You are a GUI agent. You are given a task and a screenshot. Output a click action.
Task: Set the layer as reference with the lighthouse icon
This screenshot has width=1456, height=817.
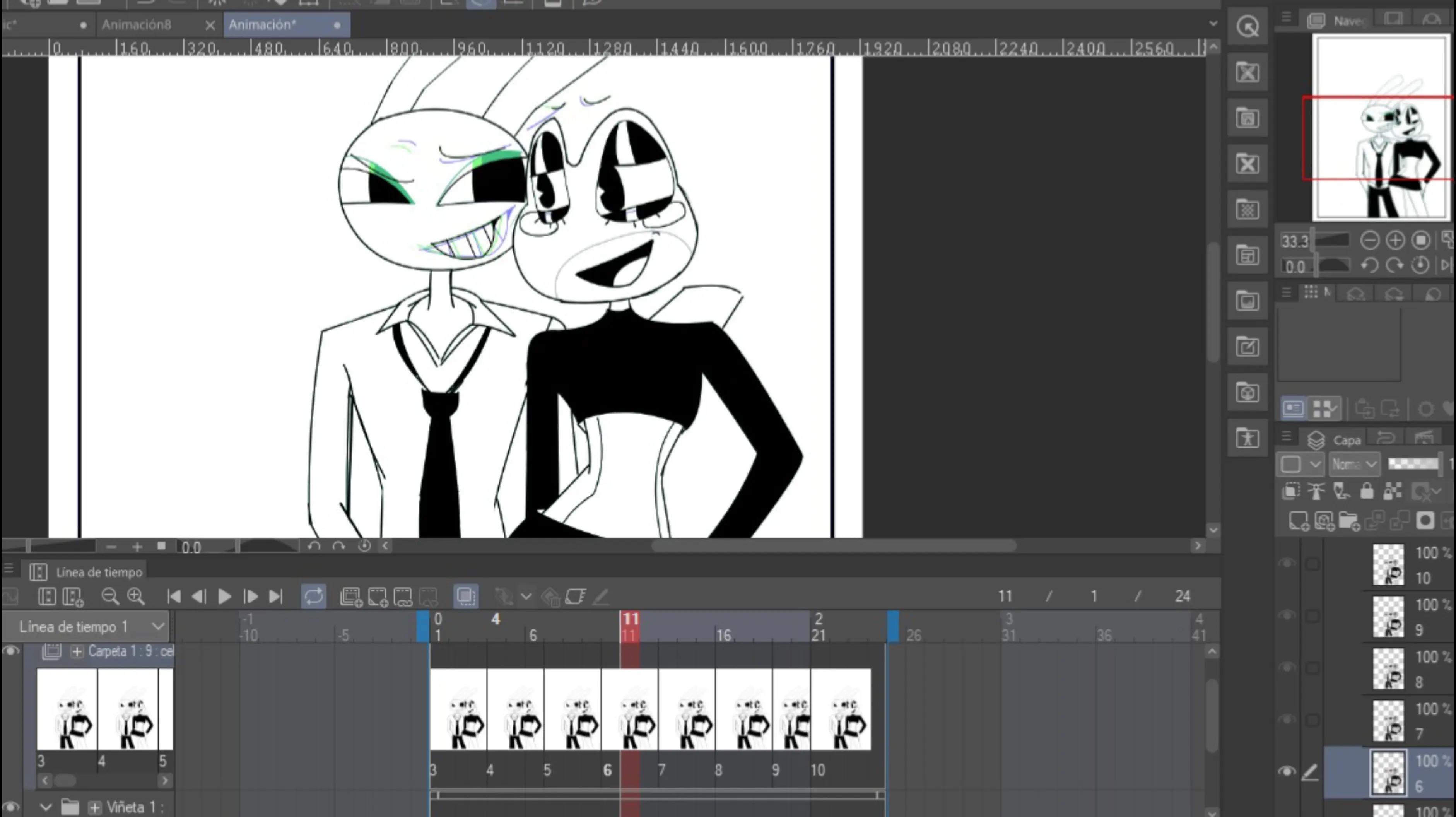[1316, 491]
